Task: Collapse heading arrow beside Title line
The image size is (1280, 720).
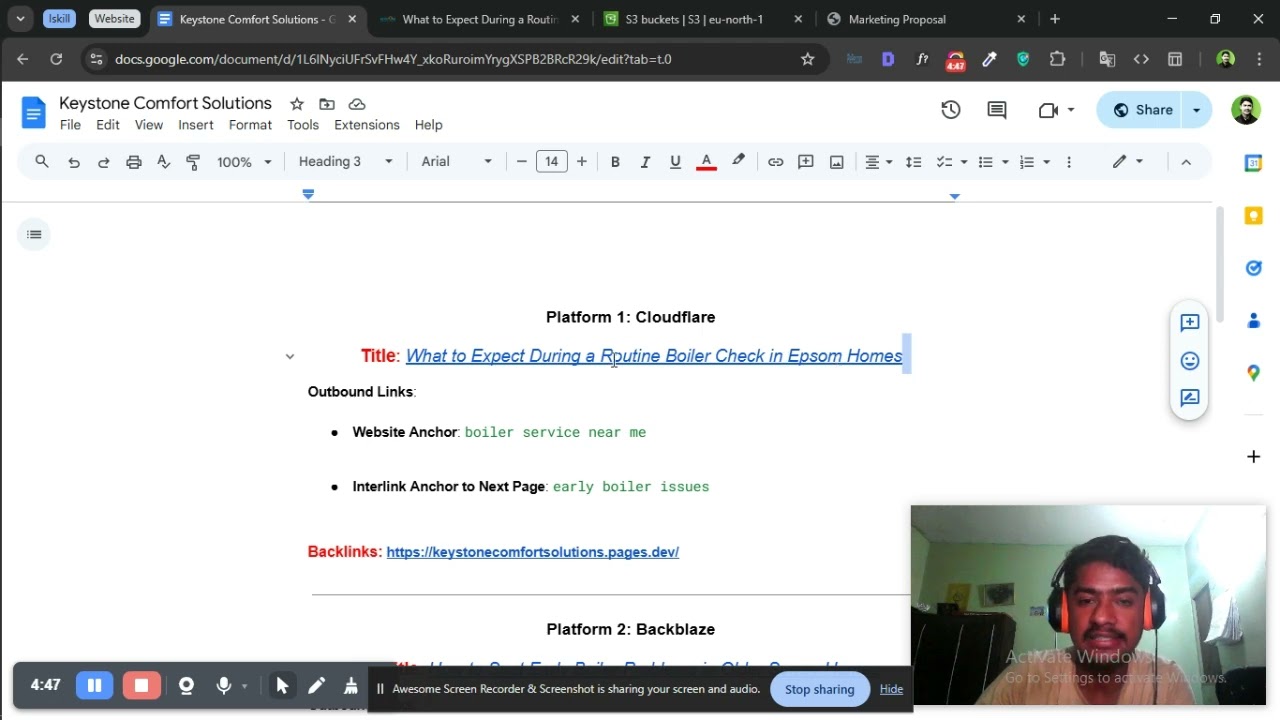Action: [290, 356]
